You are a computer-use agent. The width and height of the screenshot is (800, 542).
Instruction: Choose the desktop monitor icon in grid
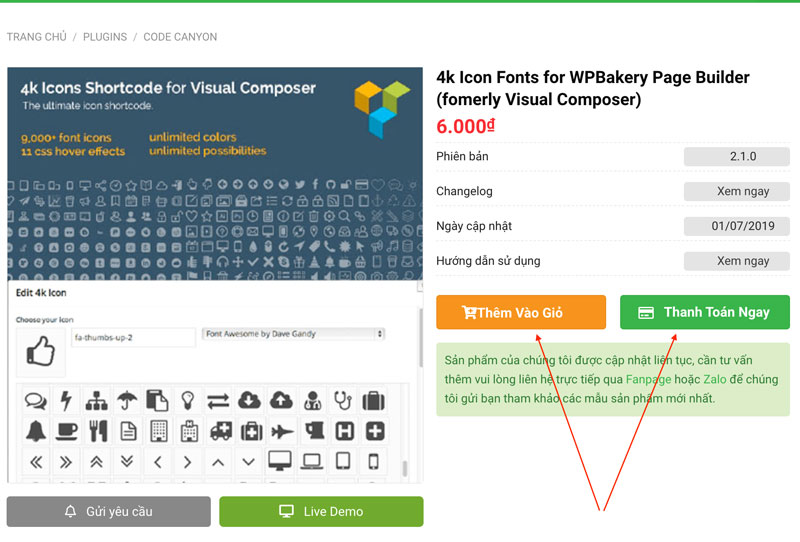click(280, 461)
